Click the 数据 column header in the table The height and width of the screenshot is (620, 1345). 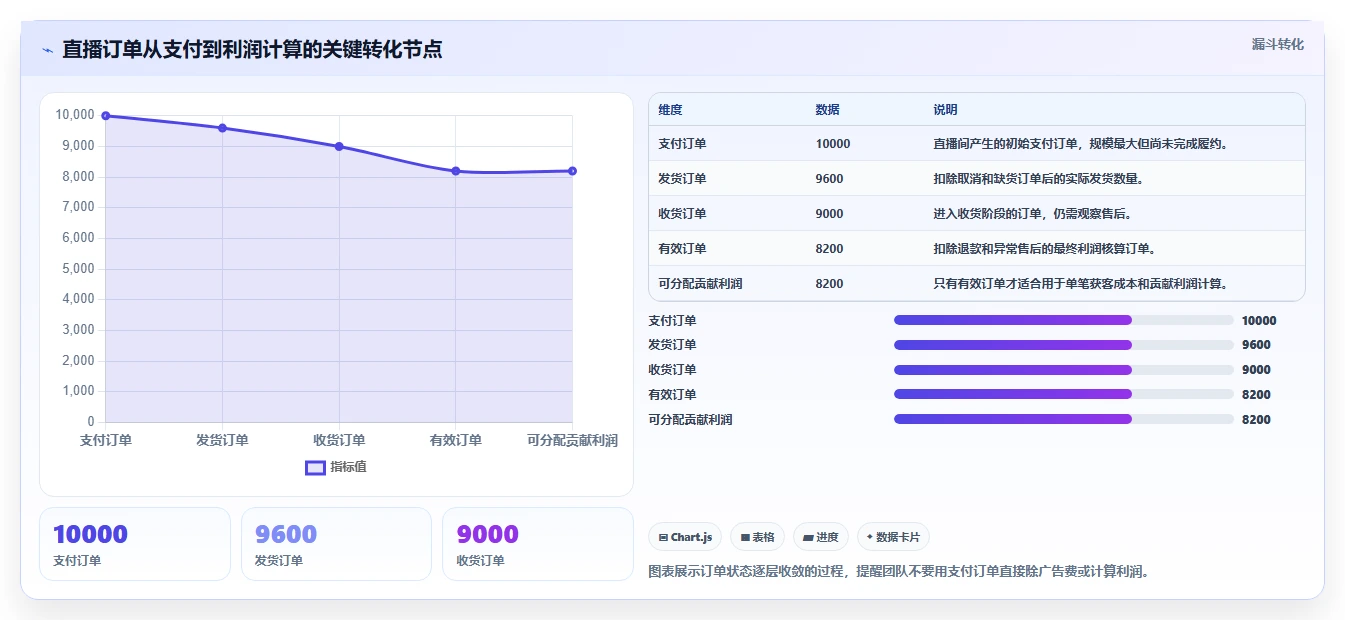pyautogui.click(x=827, y=110)
